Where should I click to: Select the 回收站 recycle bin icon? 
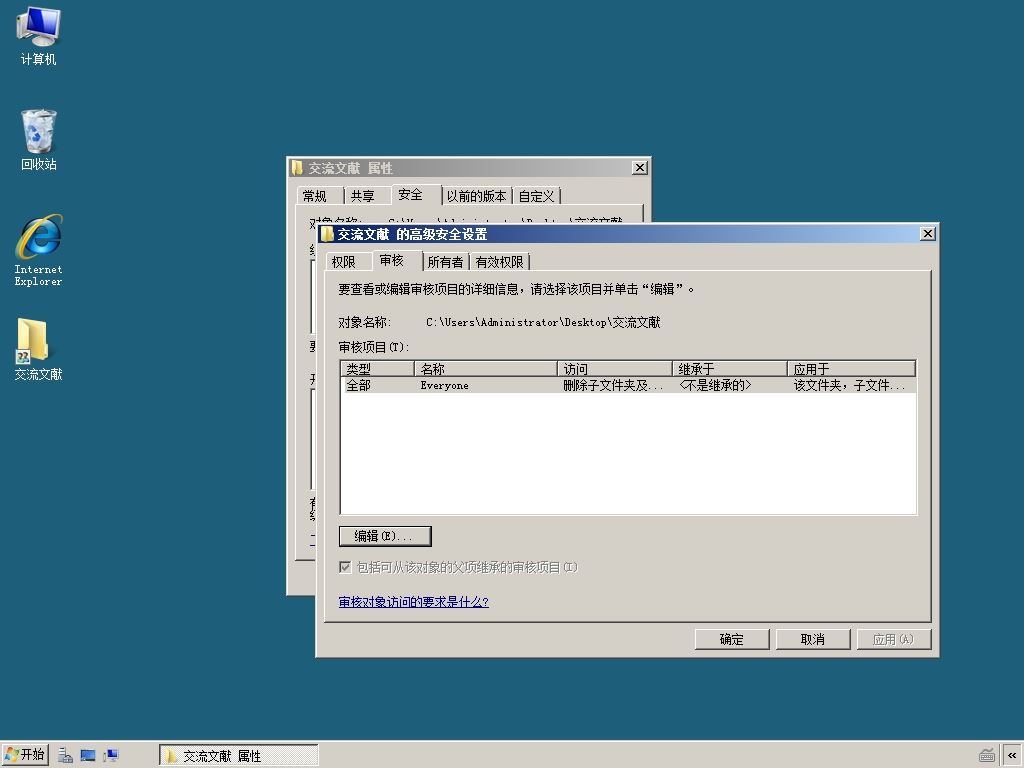(39, 140)
